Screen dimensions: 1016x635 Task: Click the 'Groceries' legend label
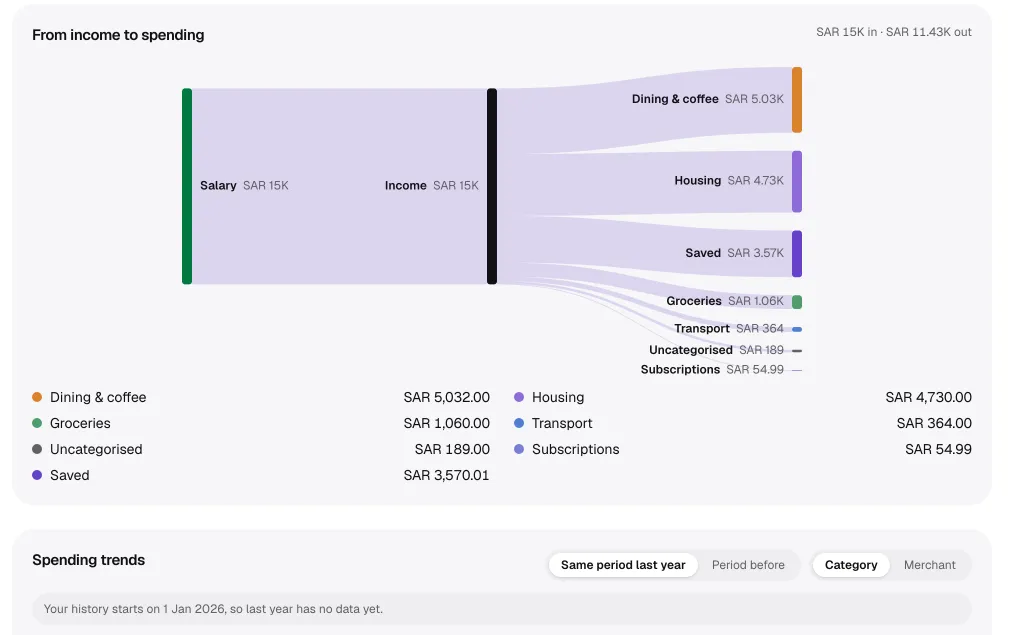coord(80,423)
